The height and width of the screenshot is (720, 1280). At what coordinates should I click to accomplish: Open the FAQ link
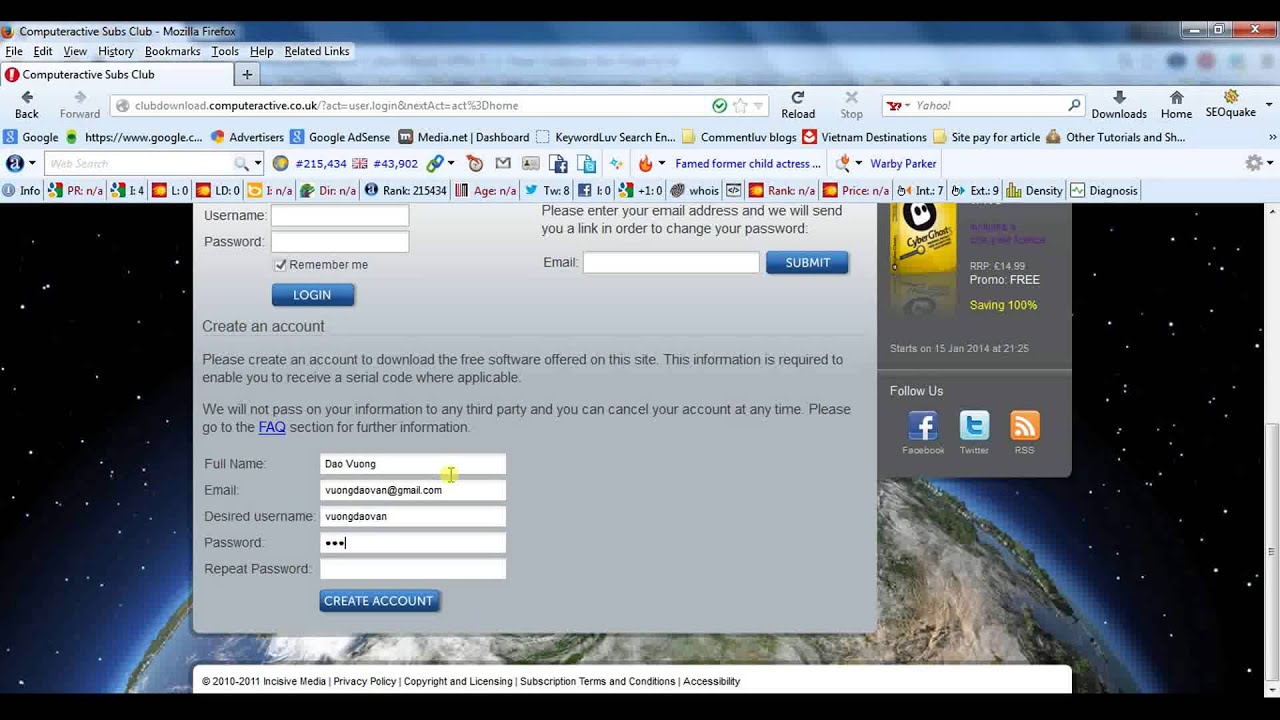(x=272, y=427)
